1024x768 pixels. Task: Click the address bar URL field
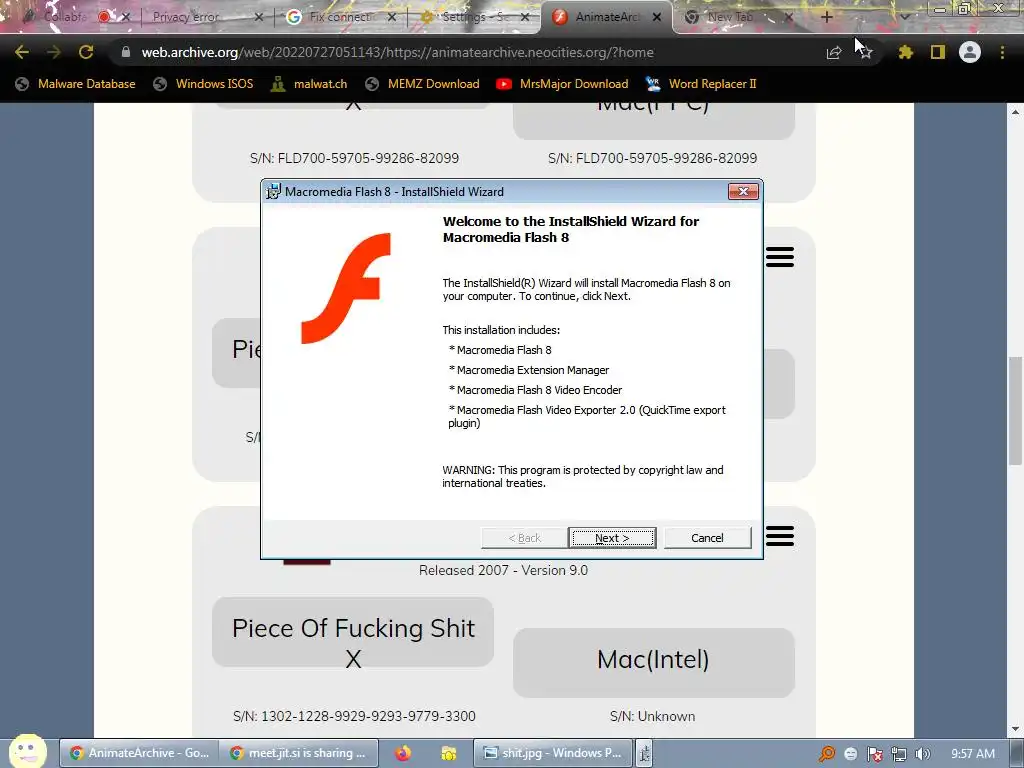397,52
